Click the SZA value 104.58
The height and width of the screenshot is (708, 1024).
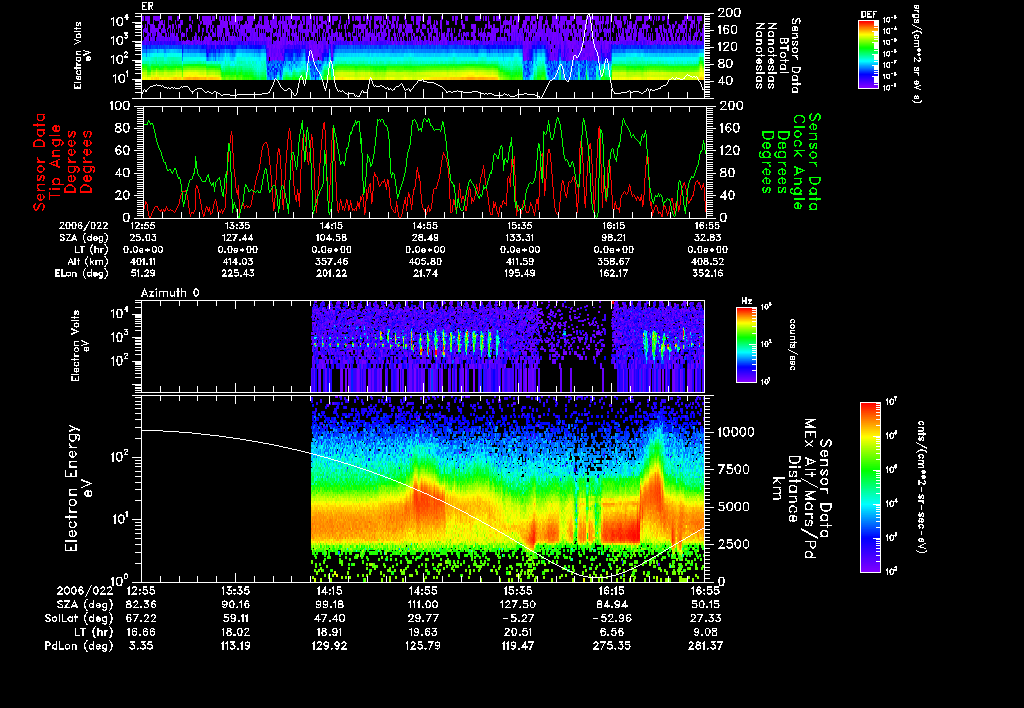pyautogui.click(x=332, y=238)
